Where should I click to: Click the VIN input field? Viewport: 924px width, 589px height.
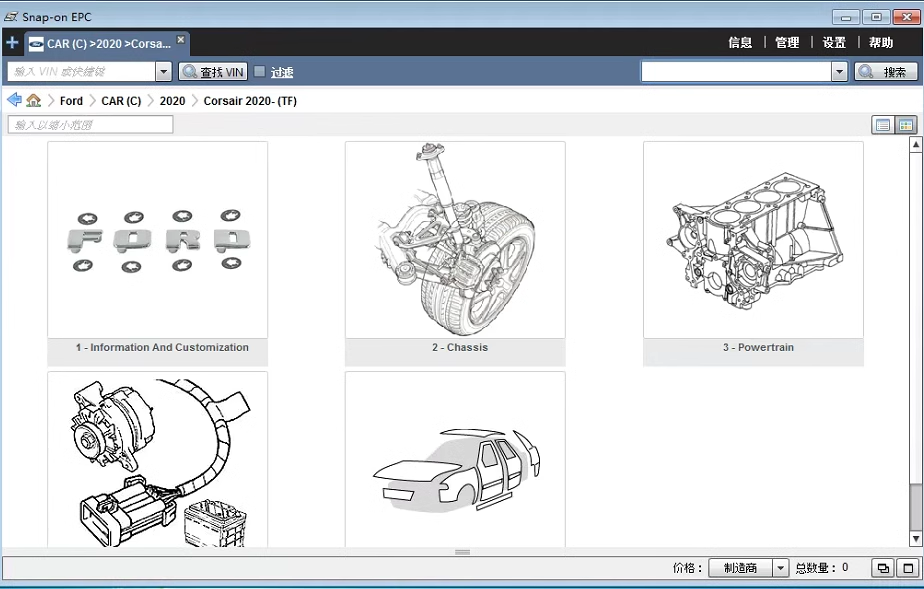(x=82, y=72)
